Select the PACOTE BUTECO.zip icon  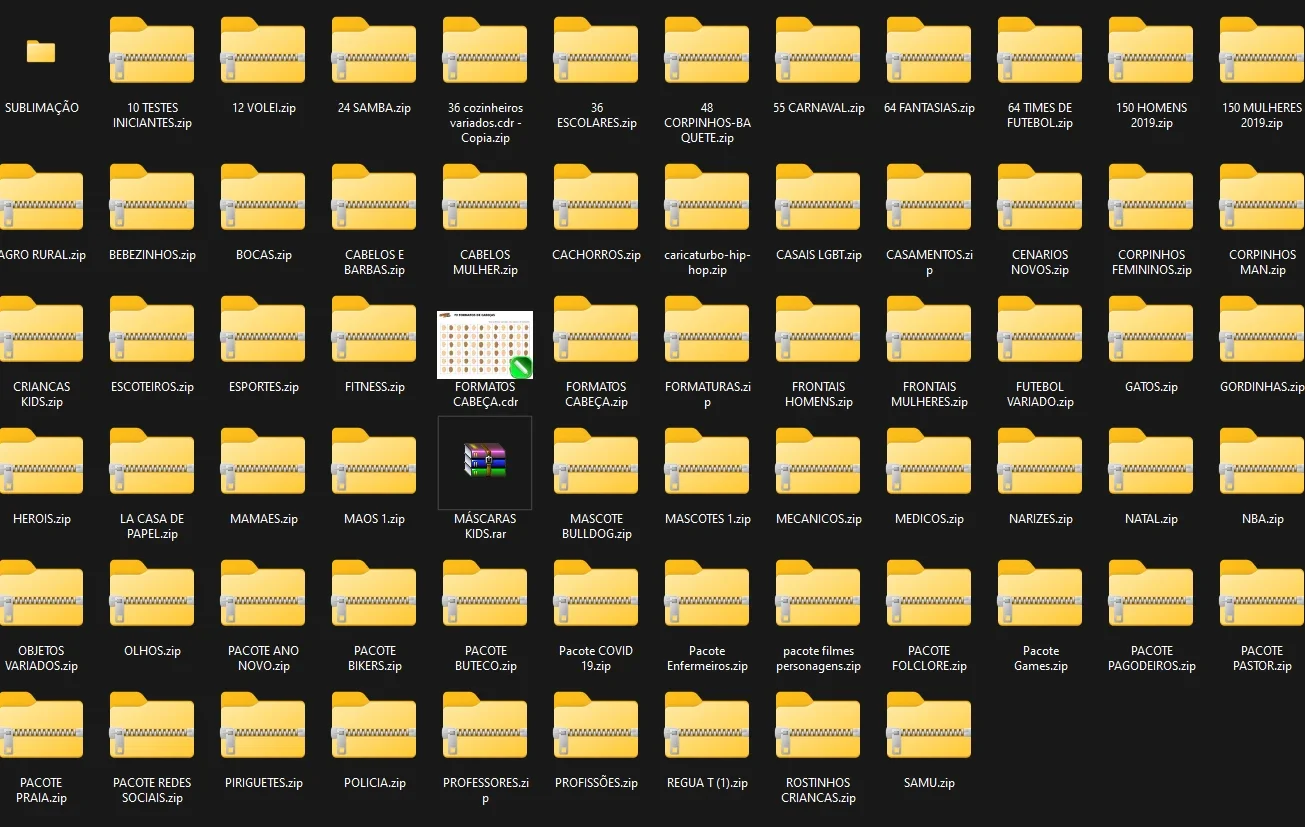point(485,593)
